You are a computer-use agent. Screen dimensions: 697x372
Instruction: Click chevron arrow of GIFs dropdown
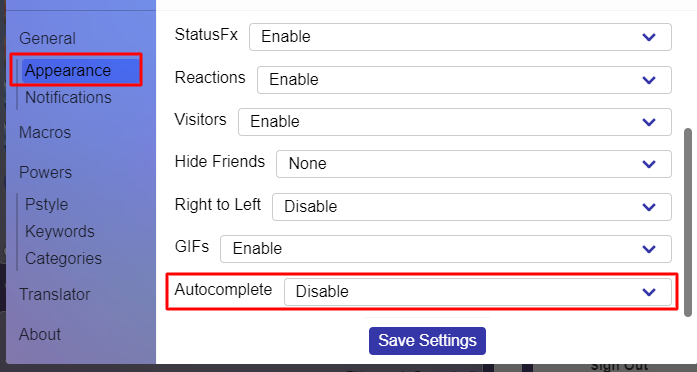pyautogui.click(x=649, y=249)
